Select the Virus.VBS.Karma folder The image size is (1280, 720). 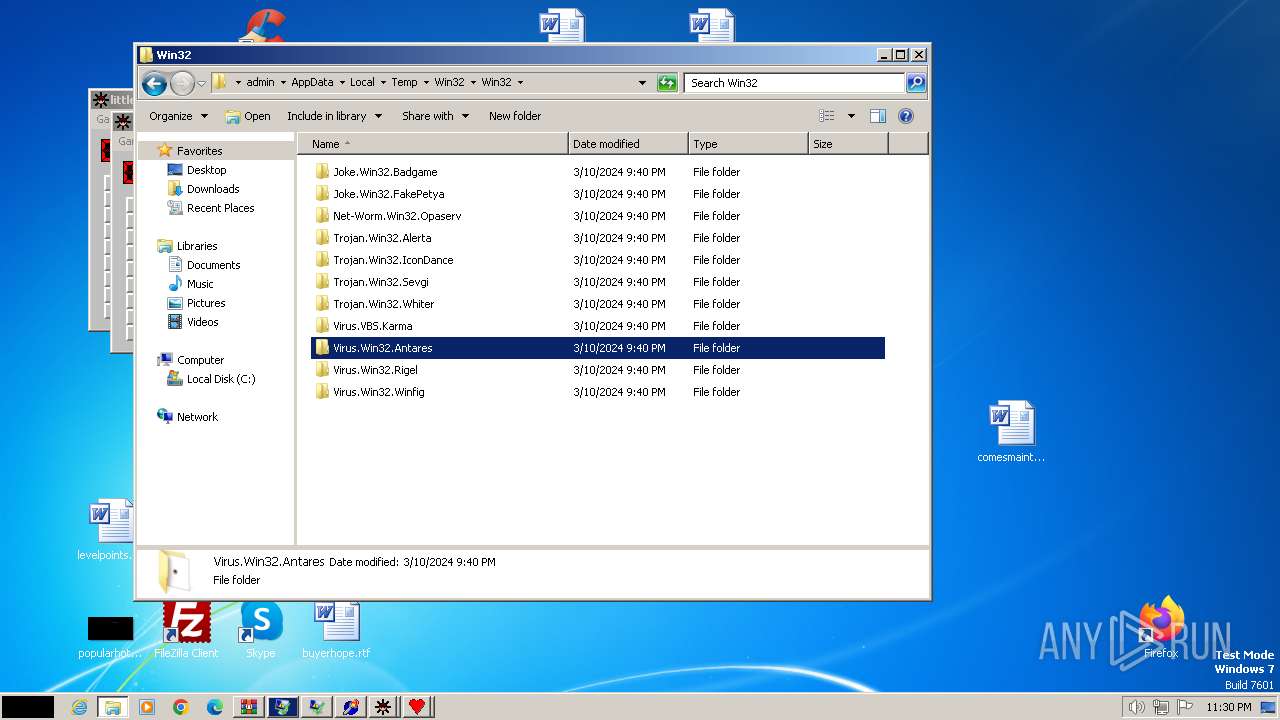[372, 326]
